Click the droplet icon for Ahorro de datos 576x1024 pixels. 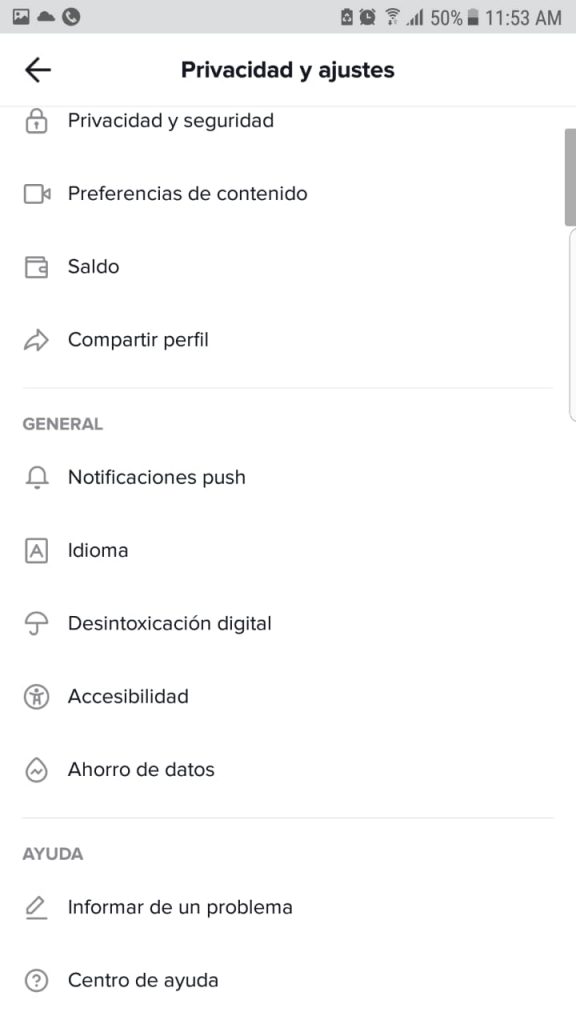[36, 770]
